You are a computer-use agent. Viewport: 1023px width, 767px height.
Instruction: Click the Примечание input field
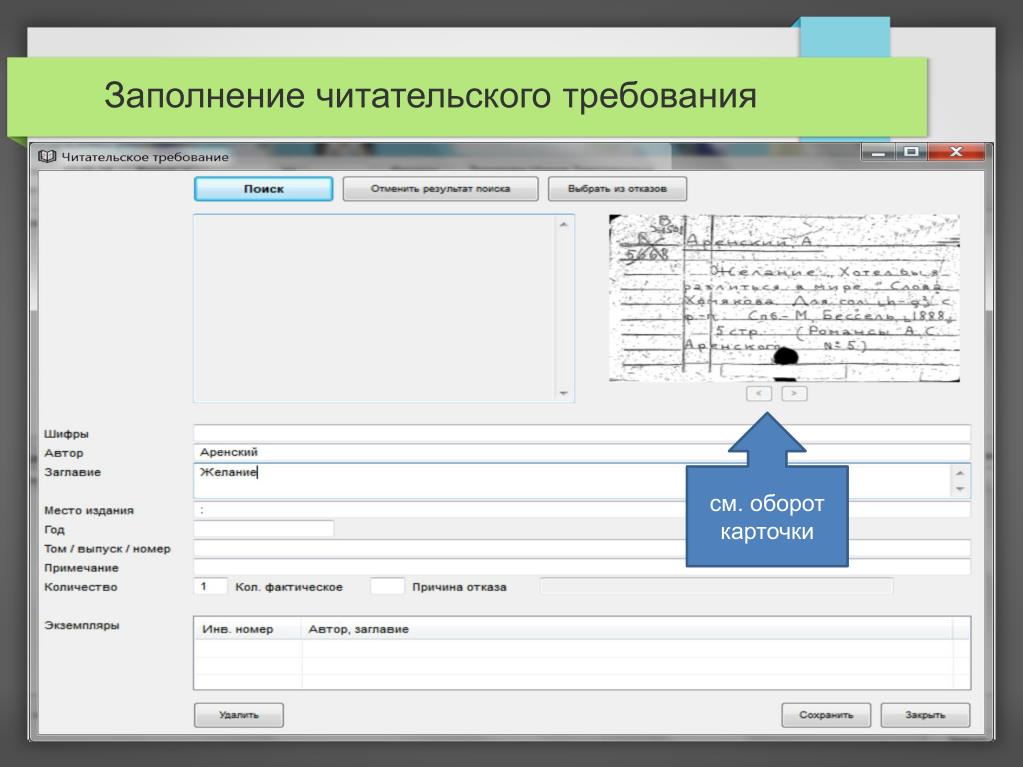pyautogui.click(x=582, y=567)
